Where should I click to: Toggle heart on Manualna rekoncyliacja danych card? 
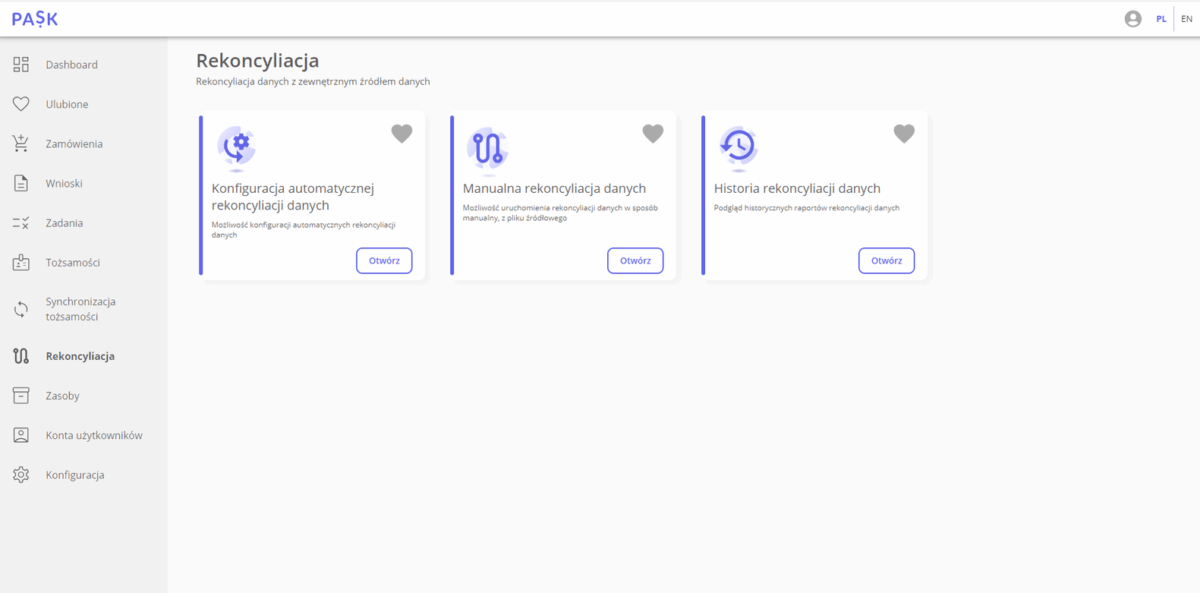pyautogui.click(x=652, y=134)
